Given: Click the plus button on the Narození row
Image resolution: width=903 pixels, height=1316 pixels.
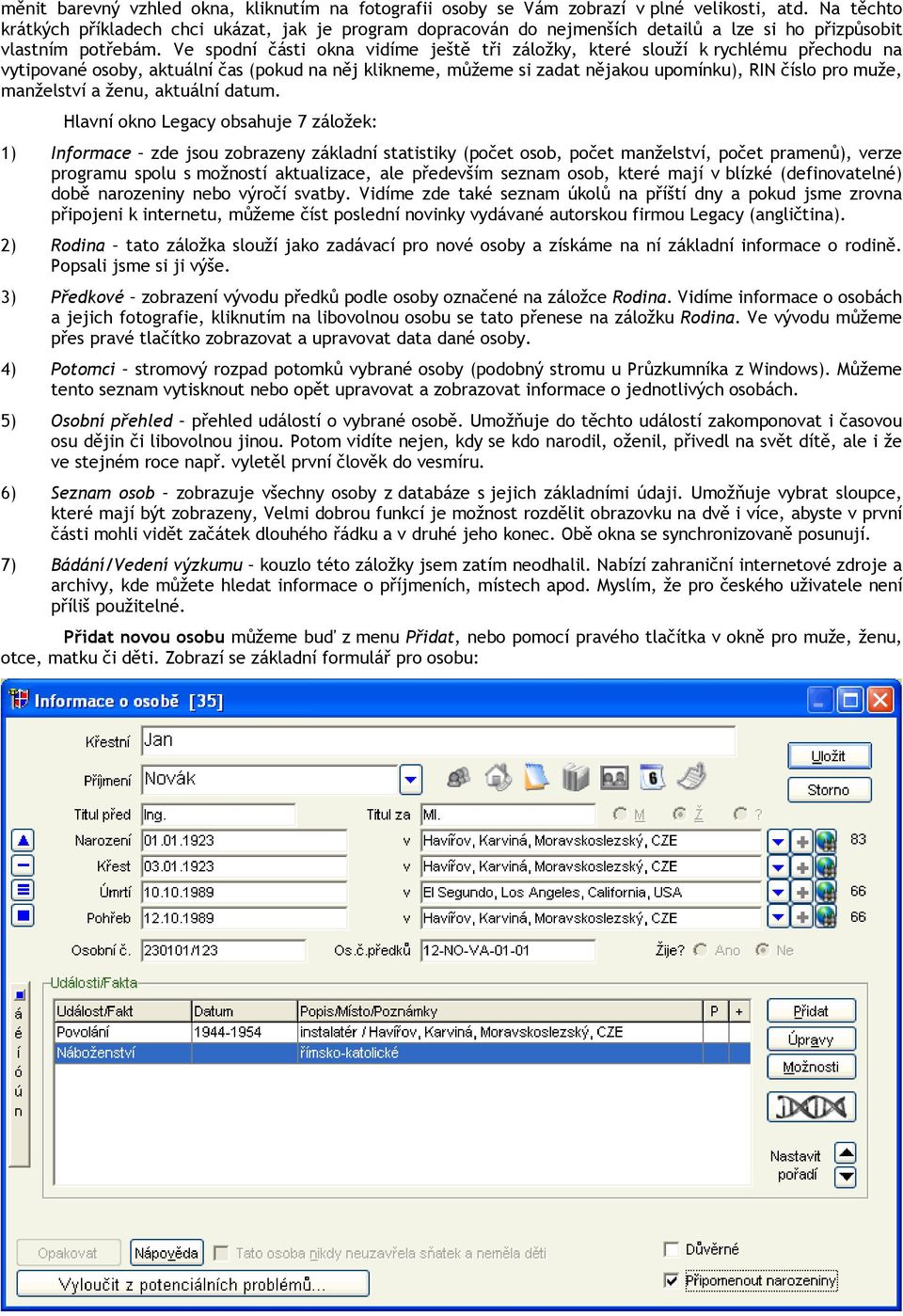Looking at the screenshot, I should click(x=802, y=841).
